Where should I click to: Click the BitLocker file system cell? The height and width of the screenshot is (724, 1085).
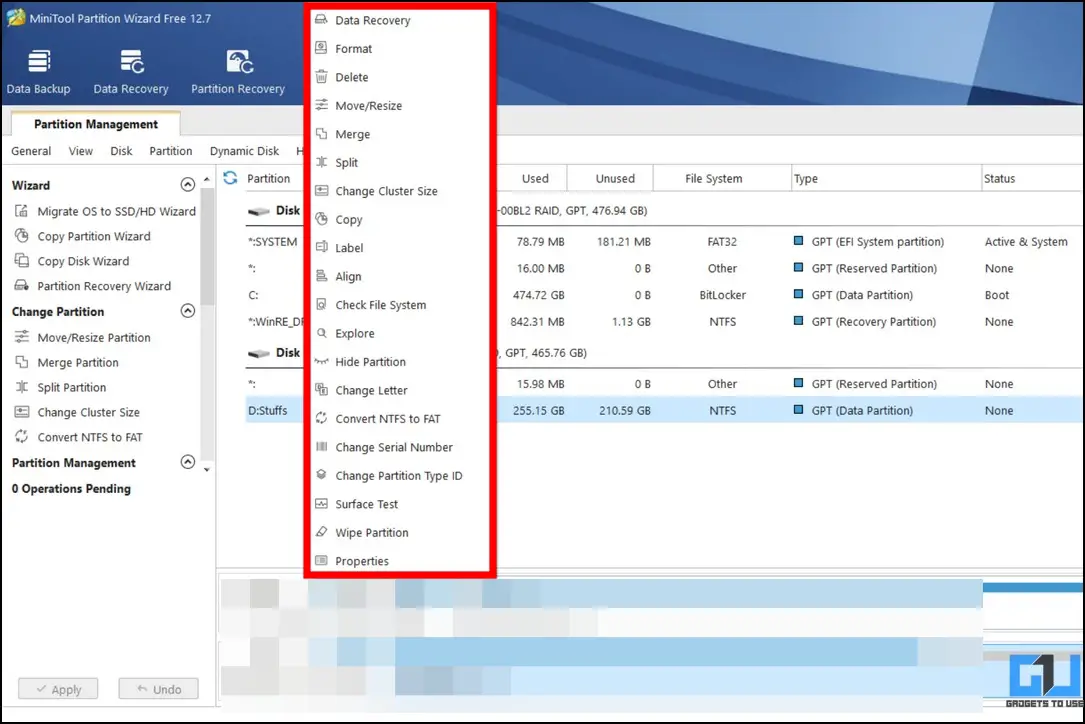click(722, 295)
